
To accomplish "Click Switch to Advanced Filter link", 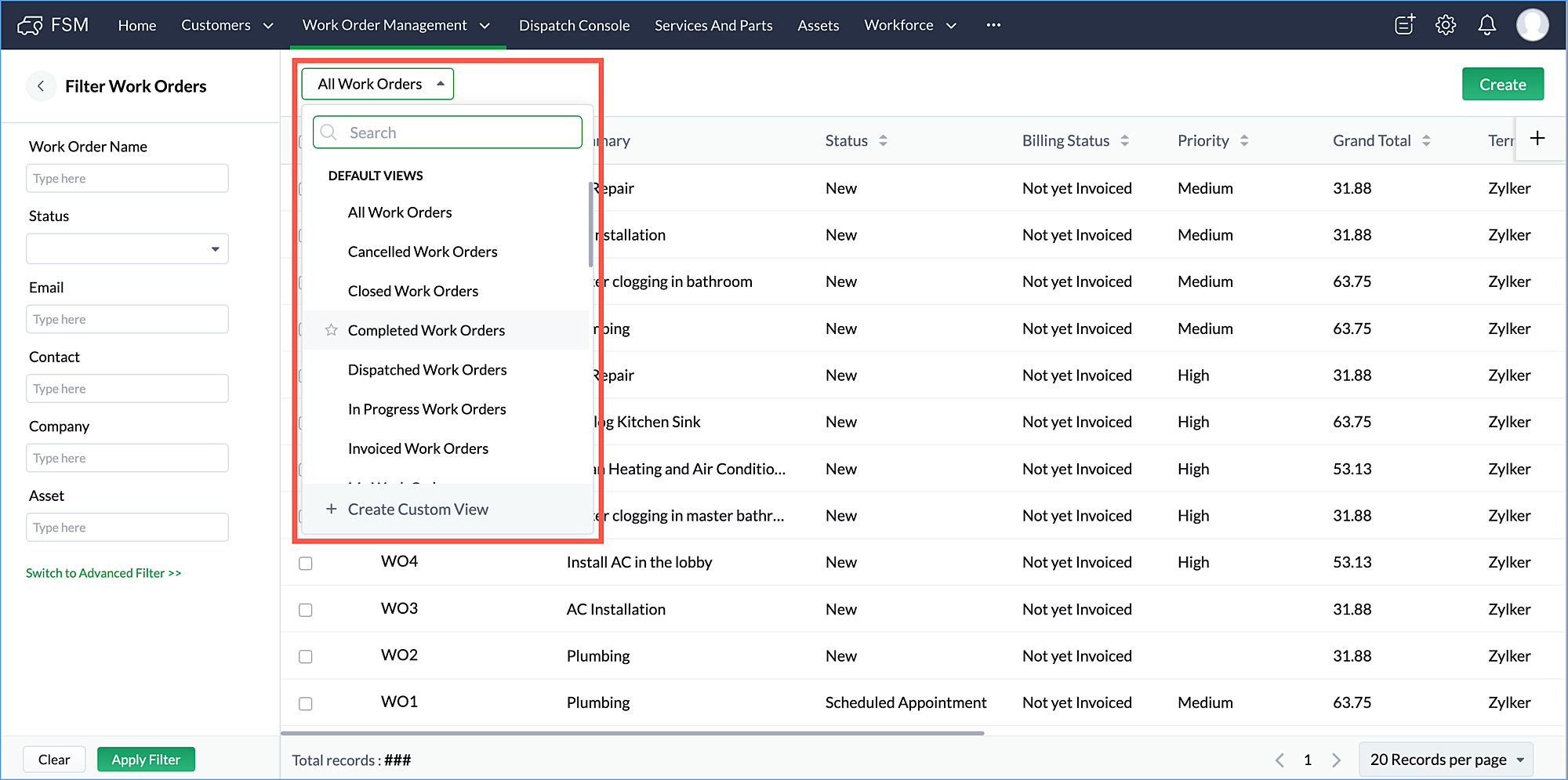I will tap(103, 573).
